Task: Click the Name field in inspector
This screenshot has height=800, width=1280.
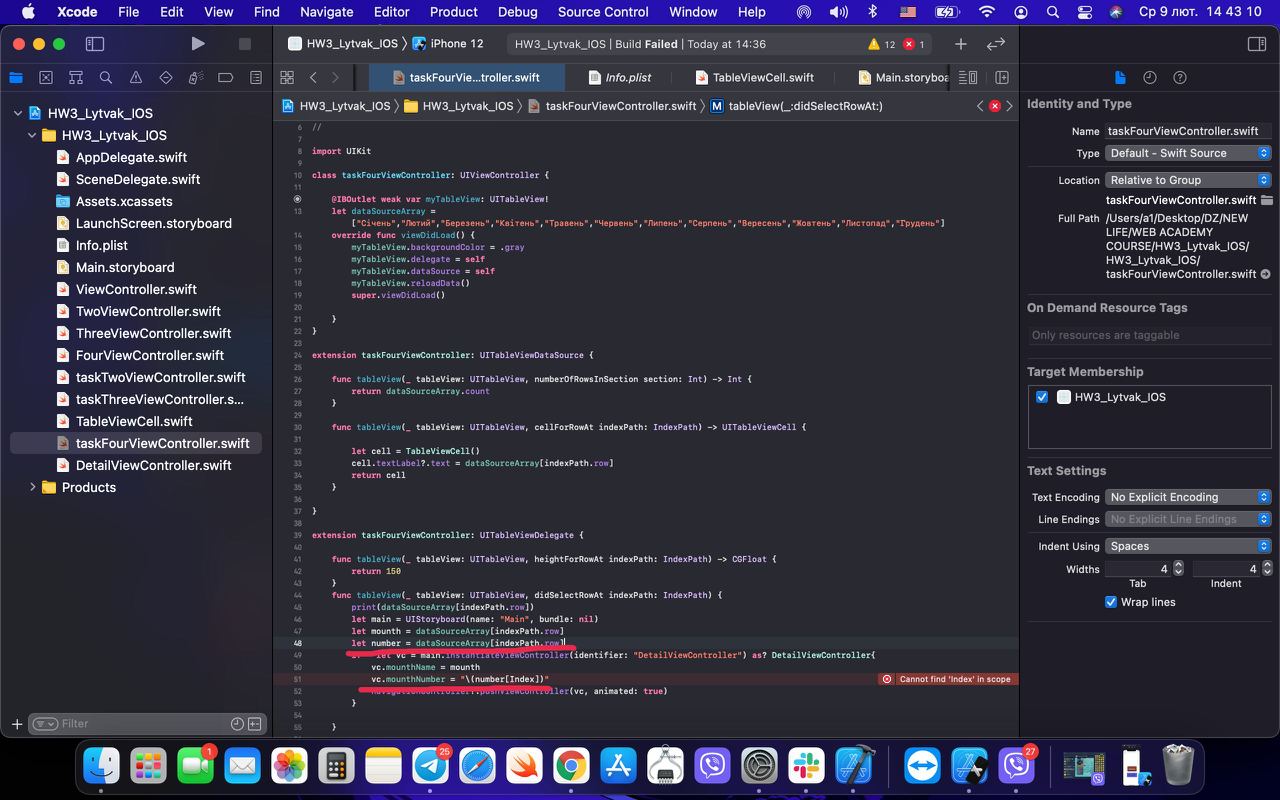Action: point(1188,131)
